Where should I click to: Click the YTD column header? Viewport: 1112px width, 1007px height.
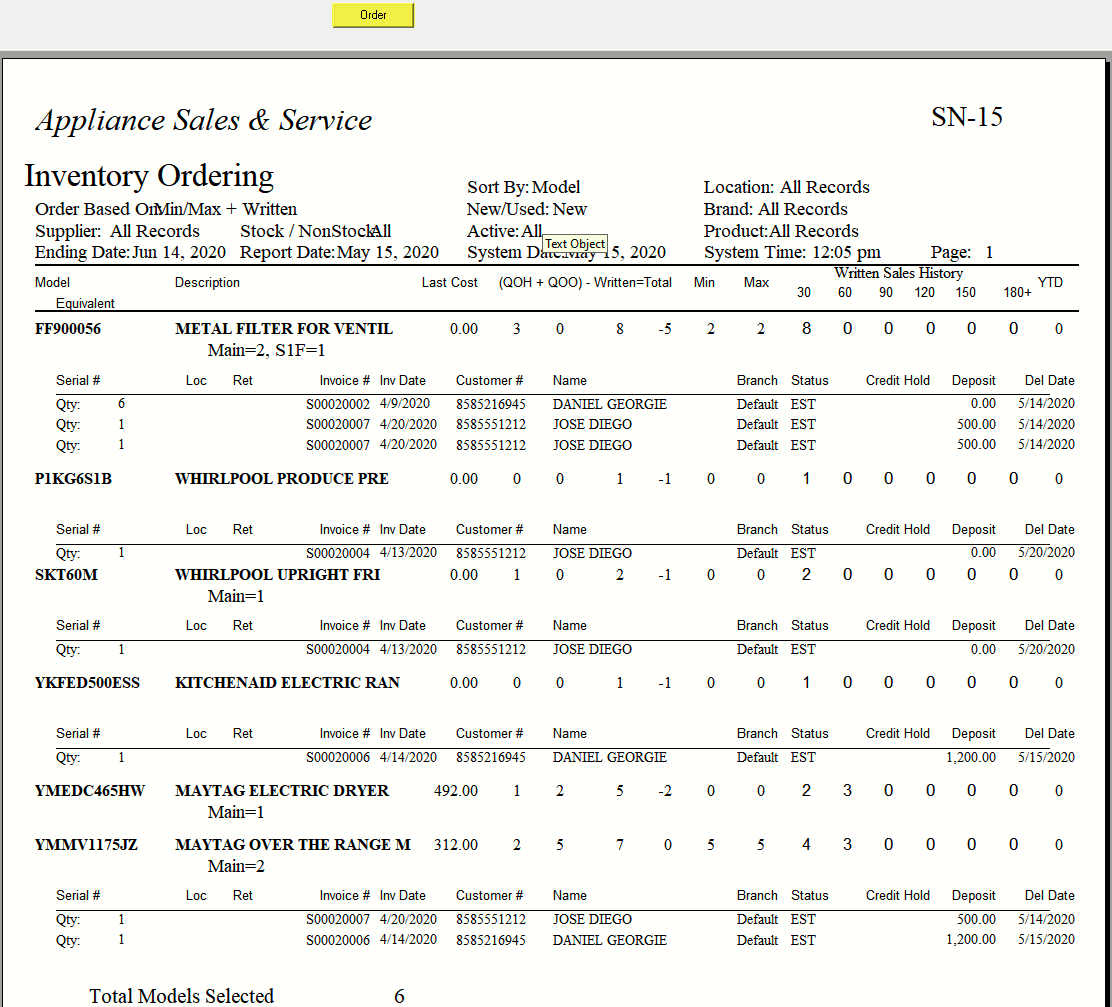[x=1050, y=282]
